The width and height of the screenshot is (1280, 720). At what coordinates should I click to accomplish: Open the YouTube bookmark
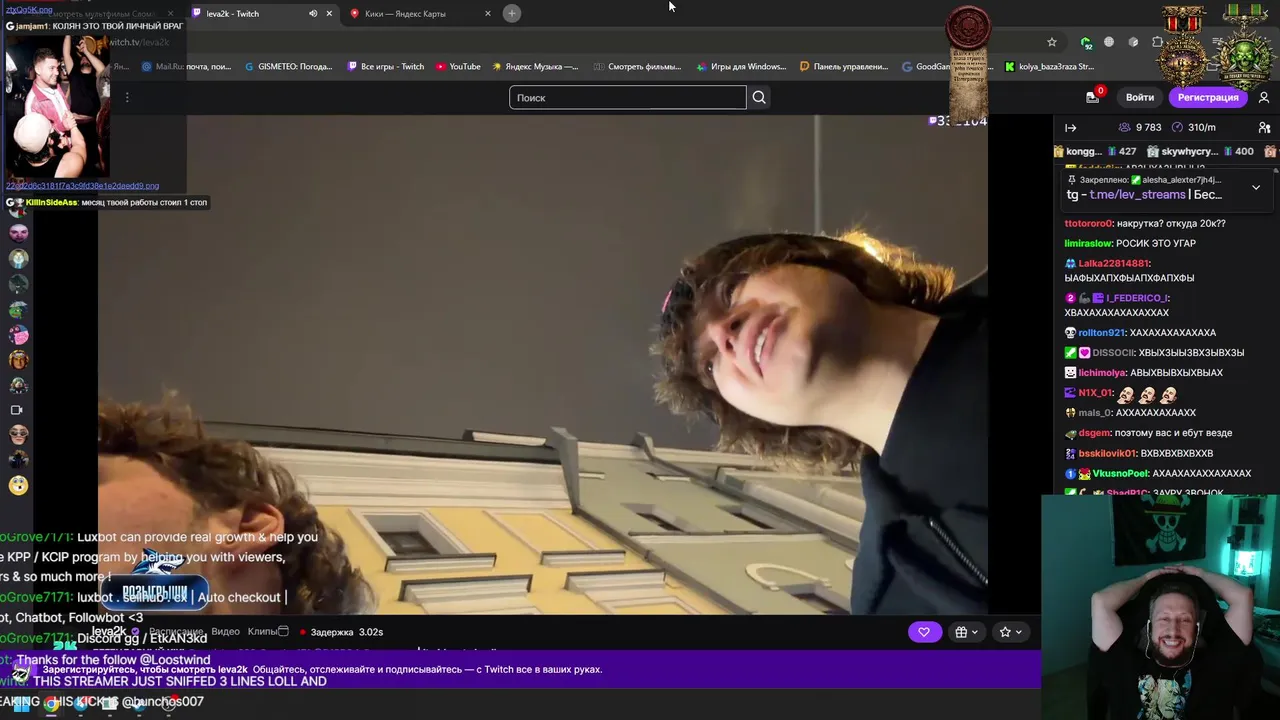(457, 67)
